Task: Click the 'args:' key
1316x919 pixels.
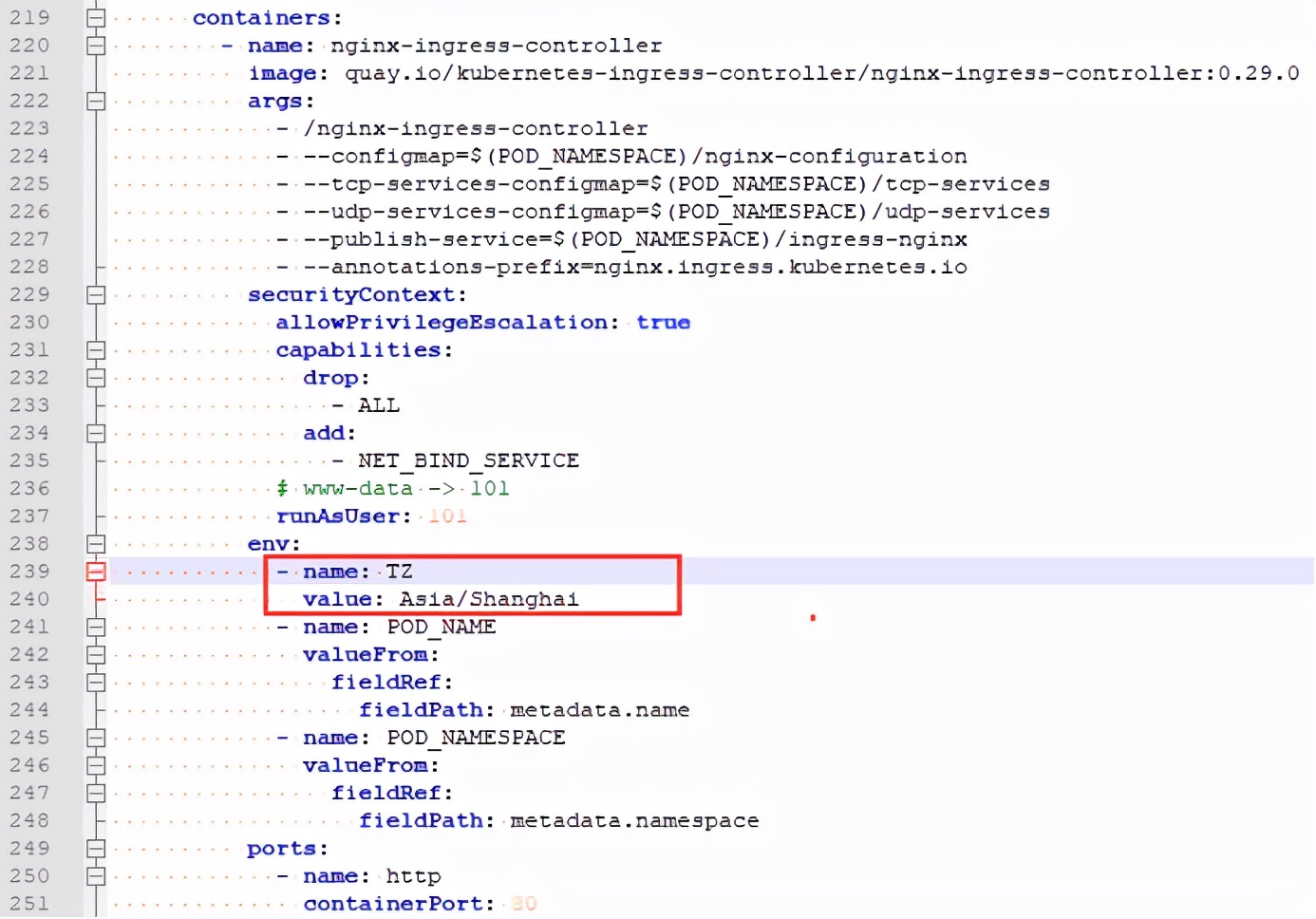Action: point(281,101)
